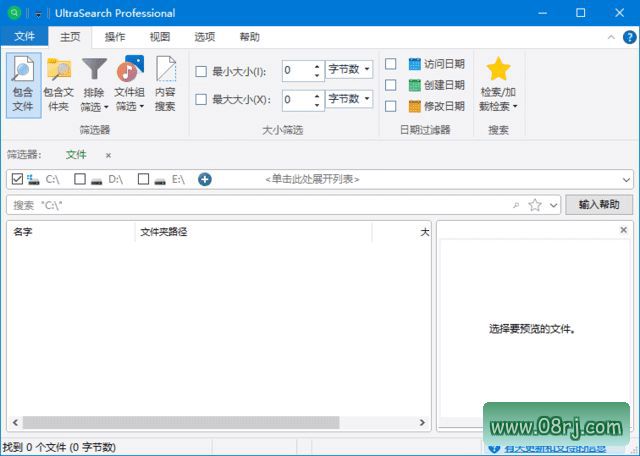This screenshot has width=640, height=456.
Task: Click the 检索/加载检索 star icon
Action: click(x=498, y=69)
